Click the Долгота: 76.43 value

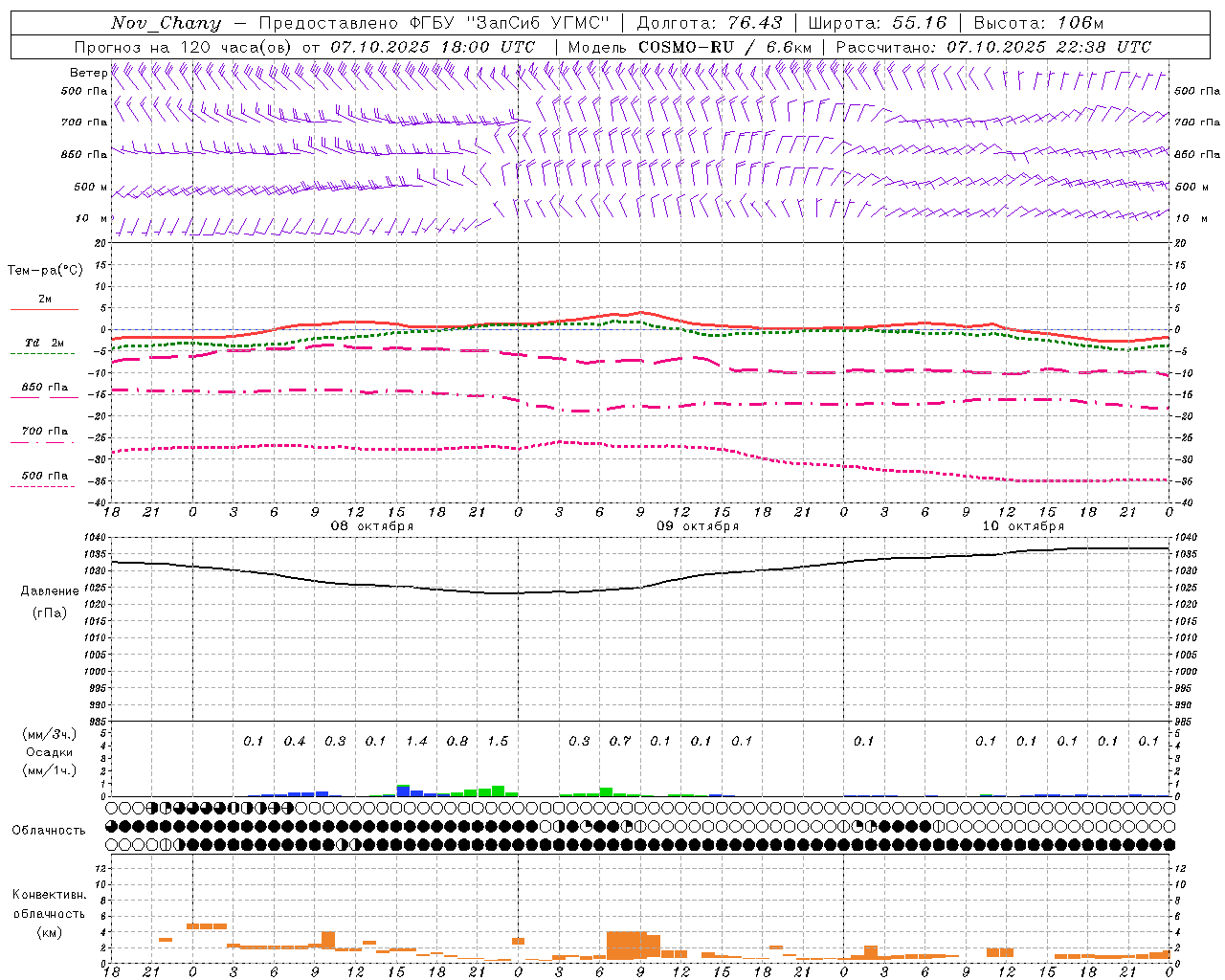click(x=709, y=23)
